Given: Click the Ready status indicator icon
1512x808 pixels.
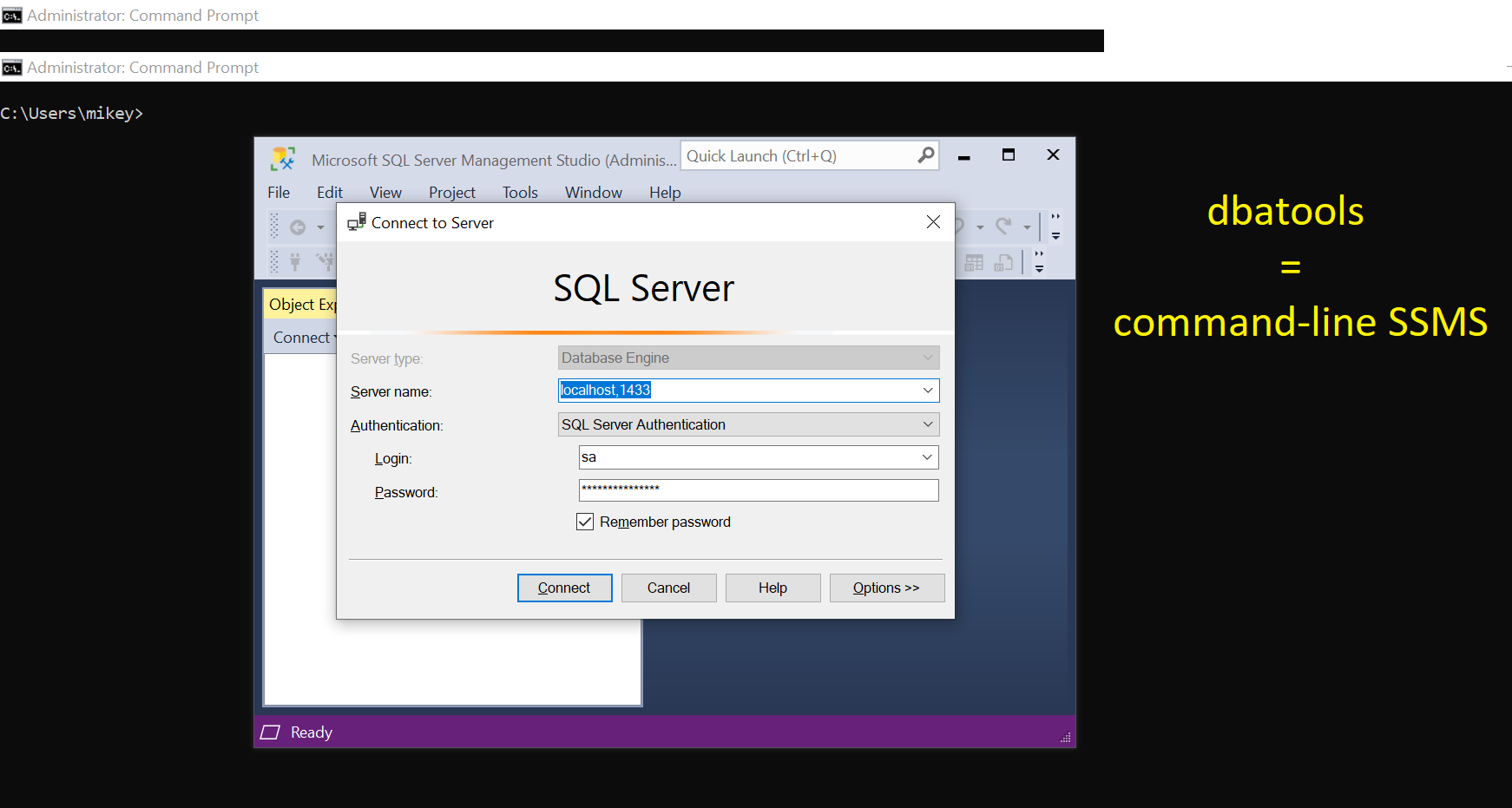Looking at the screenshot, I should pyautogui.click(x=270, y=732).
